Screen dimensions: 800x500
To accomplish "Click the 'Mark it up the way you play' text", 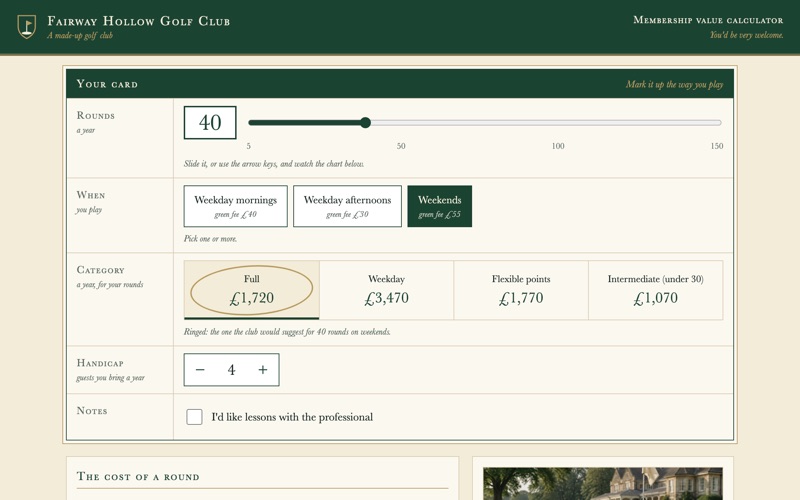I will 674,84.
